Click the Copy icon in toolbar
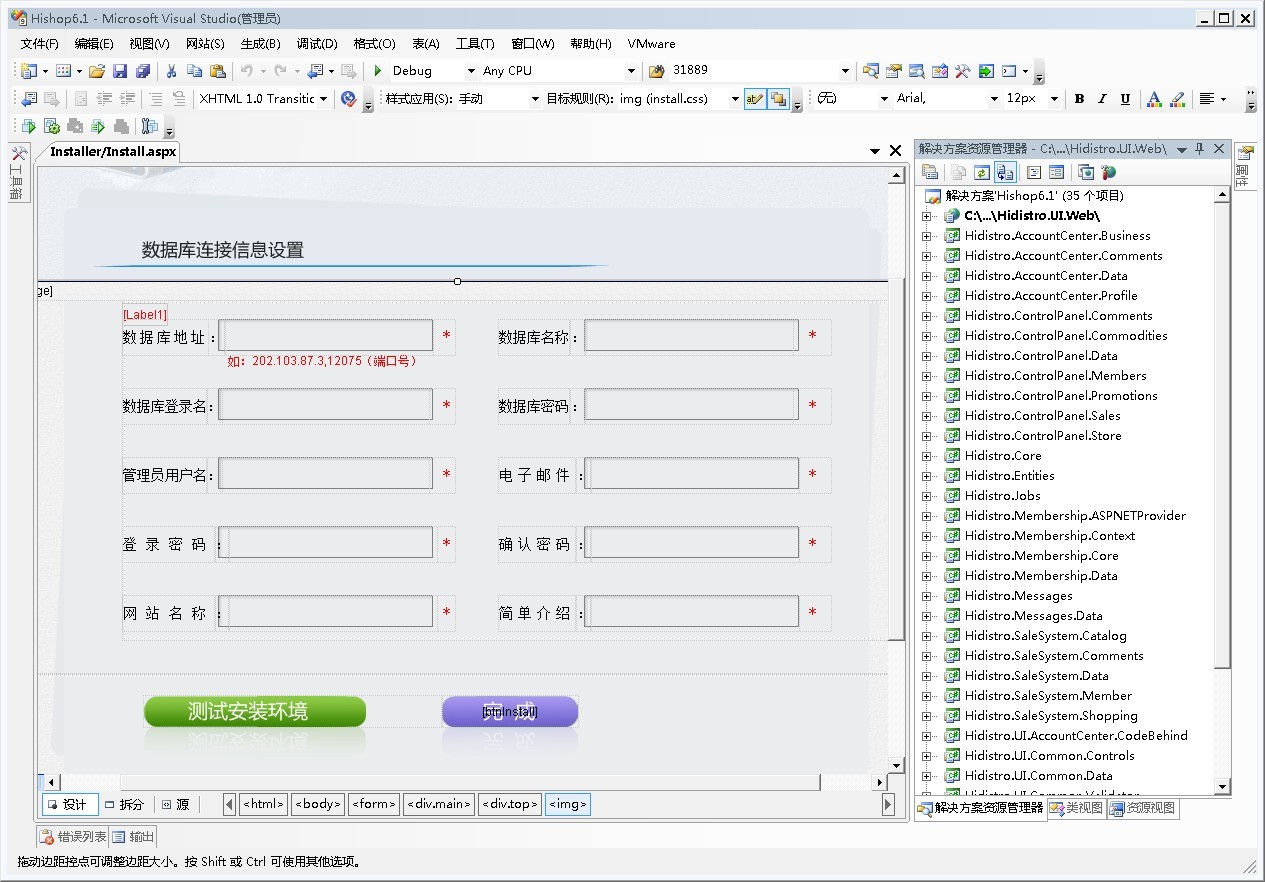This screenshot has height=882, width=1265. coord(194,71)
